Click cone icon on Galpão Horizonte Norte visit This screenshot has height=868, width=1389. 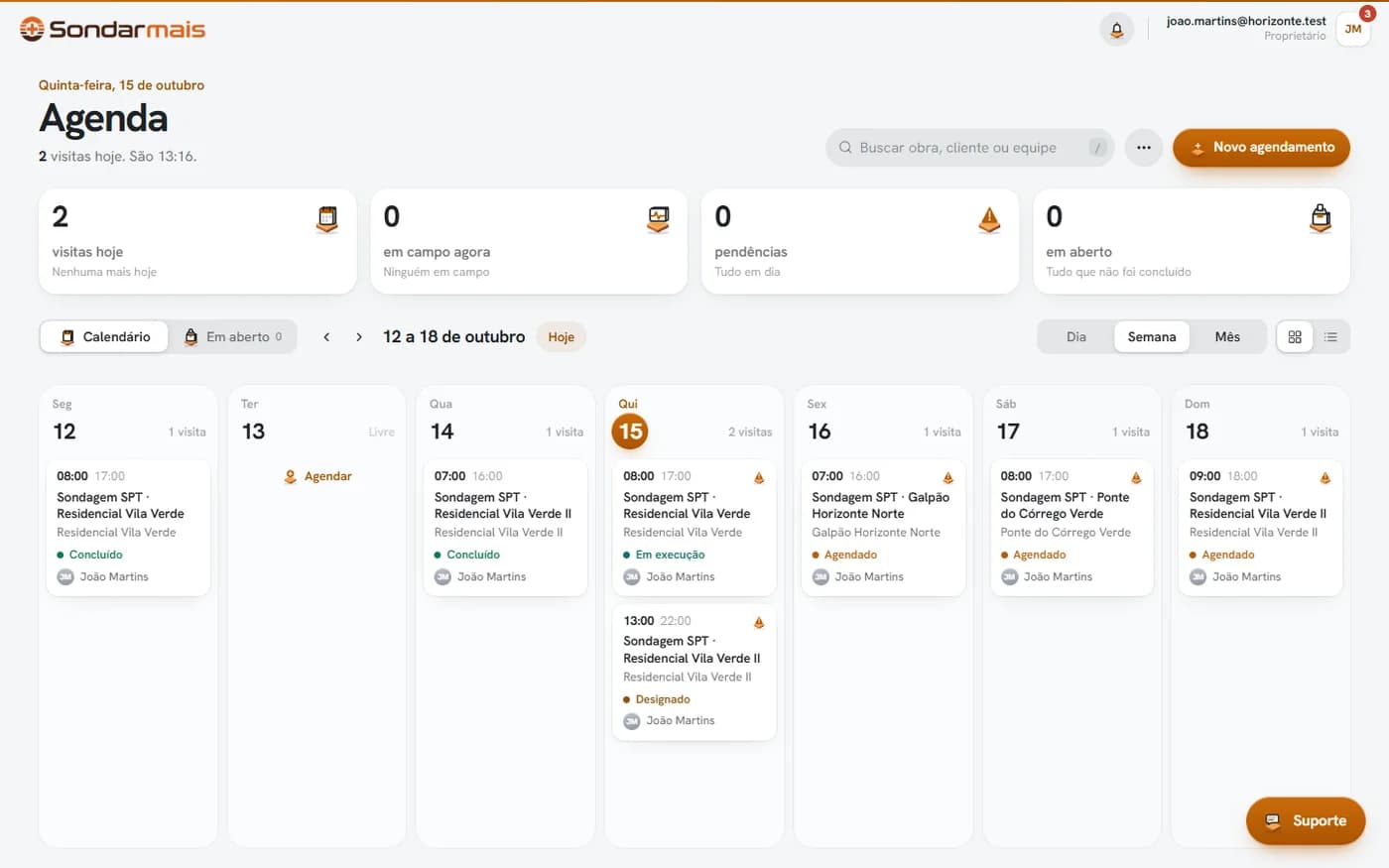[947, 477]
